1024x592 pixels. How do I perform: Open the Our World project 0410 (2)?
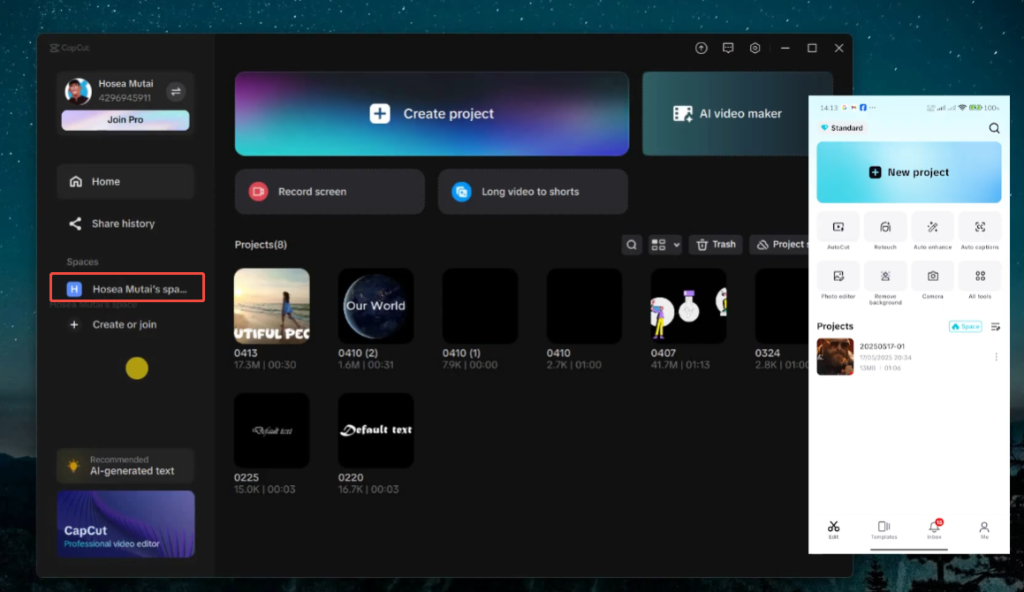click(376, 306)
